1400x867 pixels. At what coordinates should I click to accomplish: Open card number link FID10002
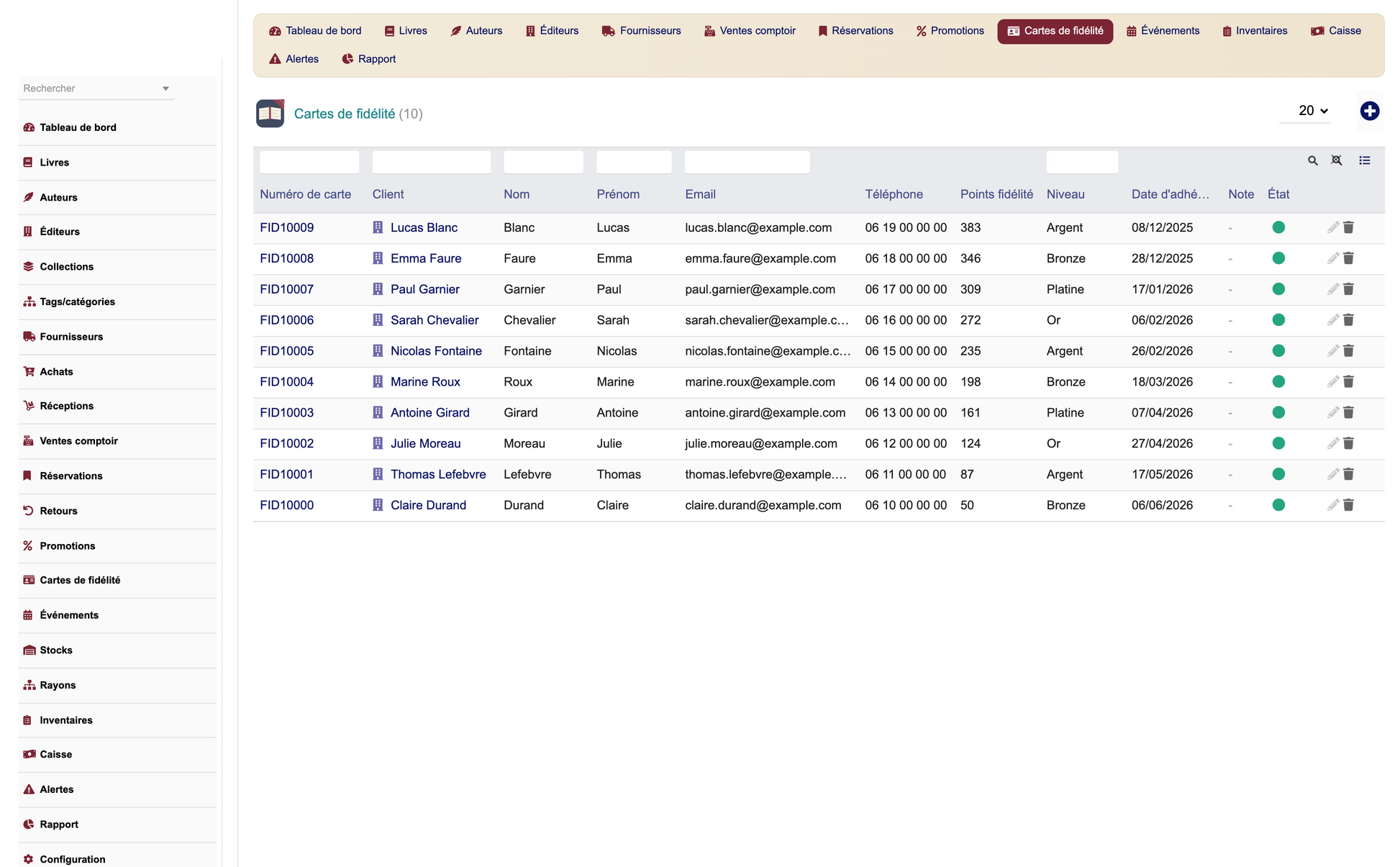pyautogui.click(x=286, y=444)
